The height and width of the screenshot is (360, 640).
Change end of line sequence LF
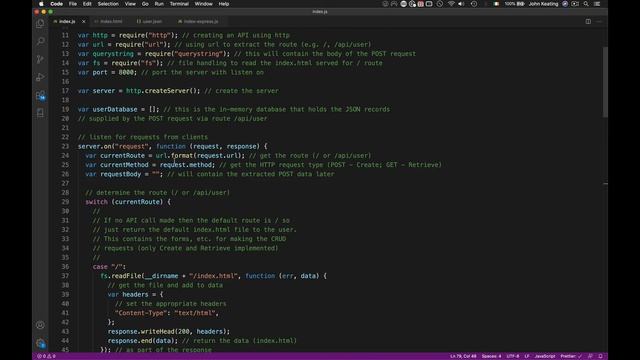[527, 356]
